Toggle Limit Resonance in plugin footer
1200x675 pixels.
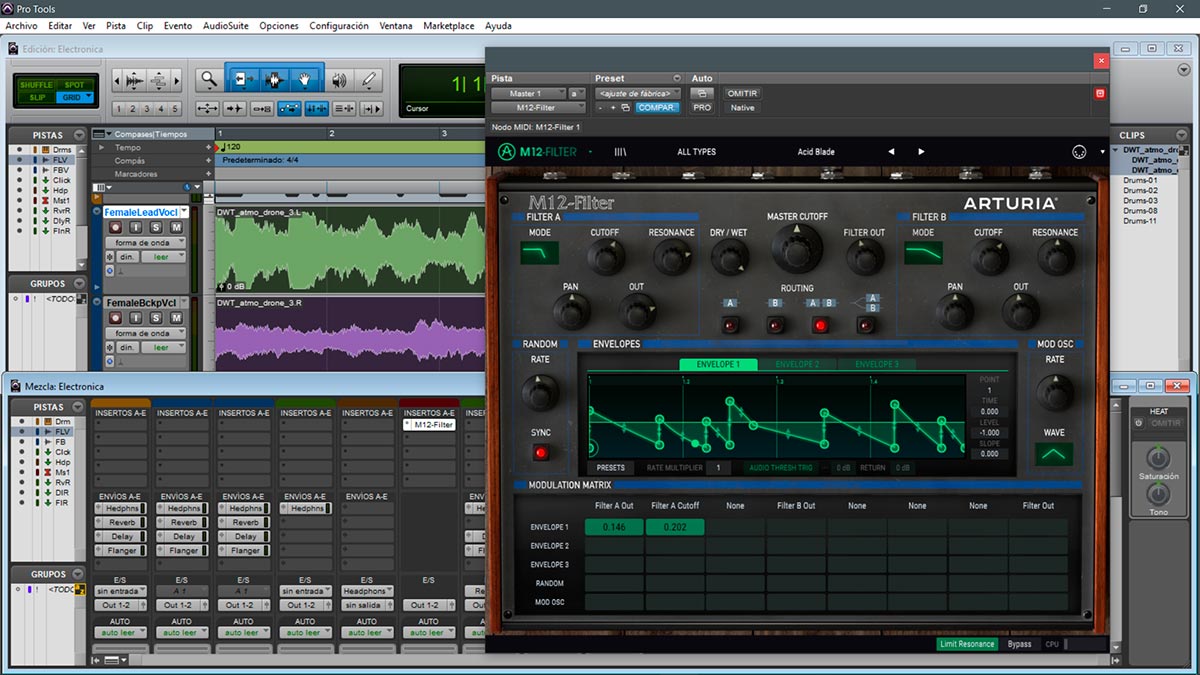(x=967, y=644)
